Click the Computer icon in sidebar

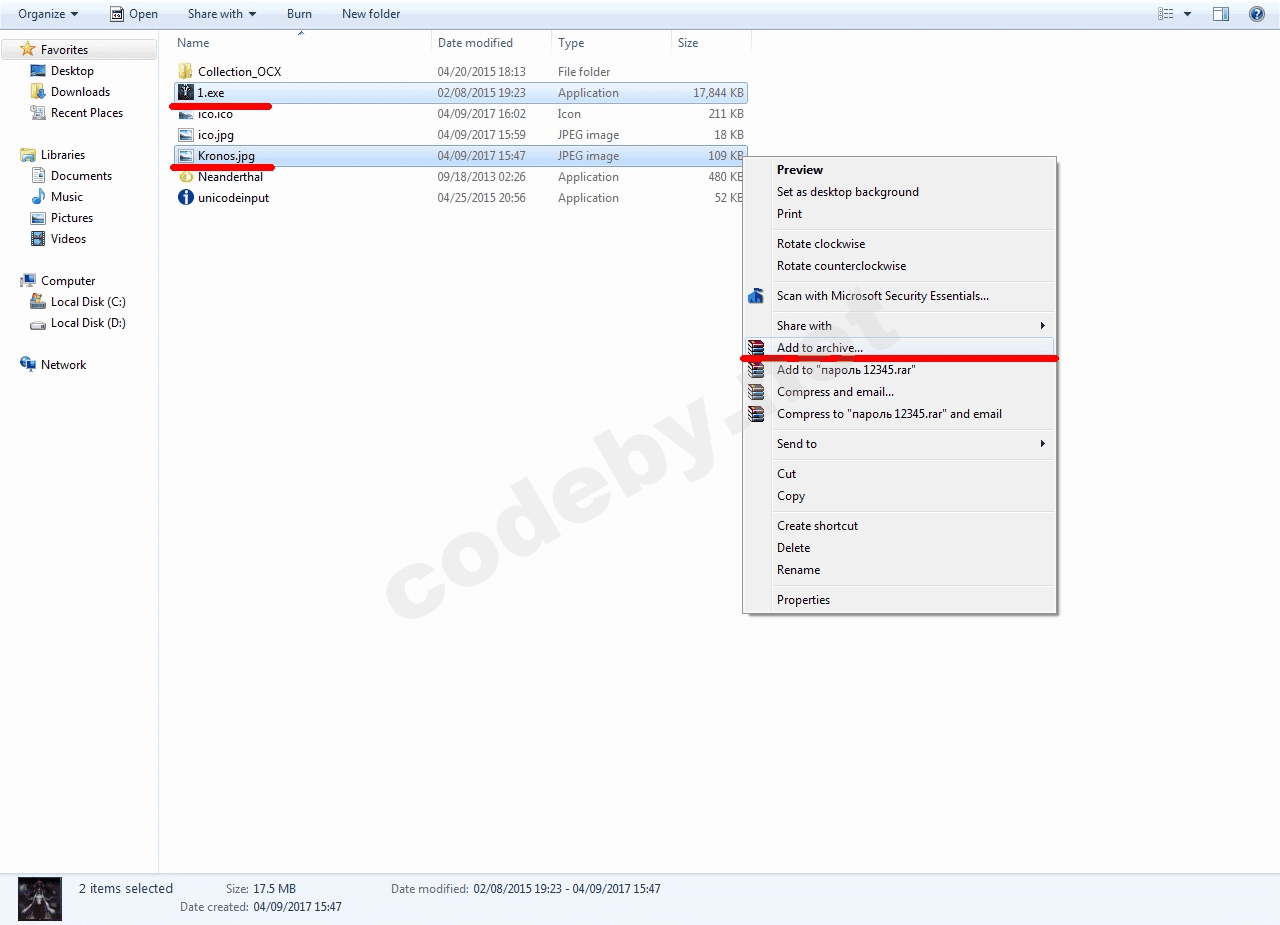click(28, 281)
